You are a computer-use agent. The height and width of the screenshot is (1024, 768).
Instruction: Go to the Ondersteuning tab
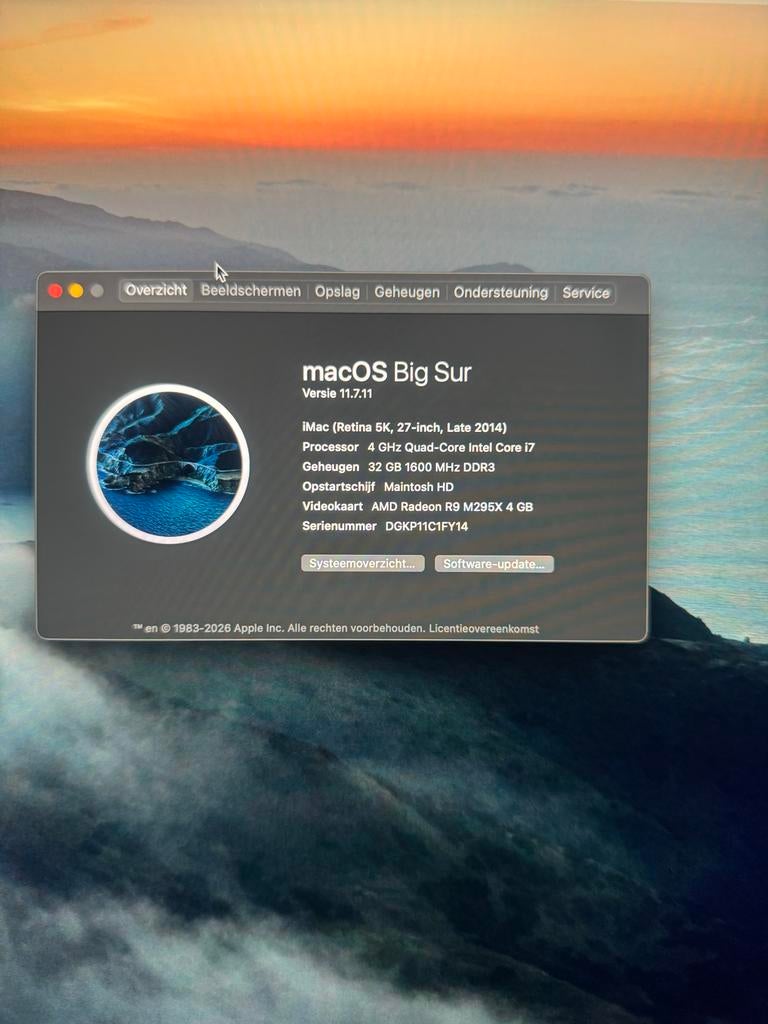pos(500,293)
